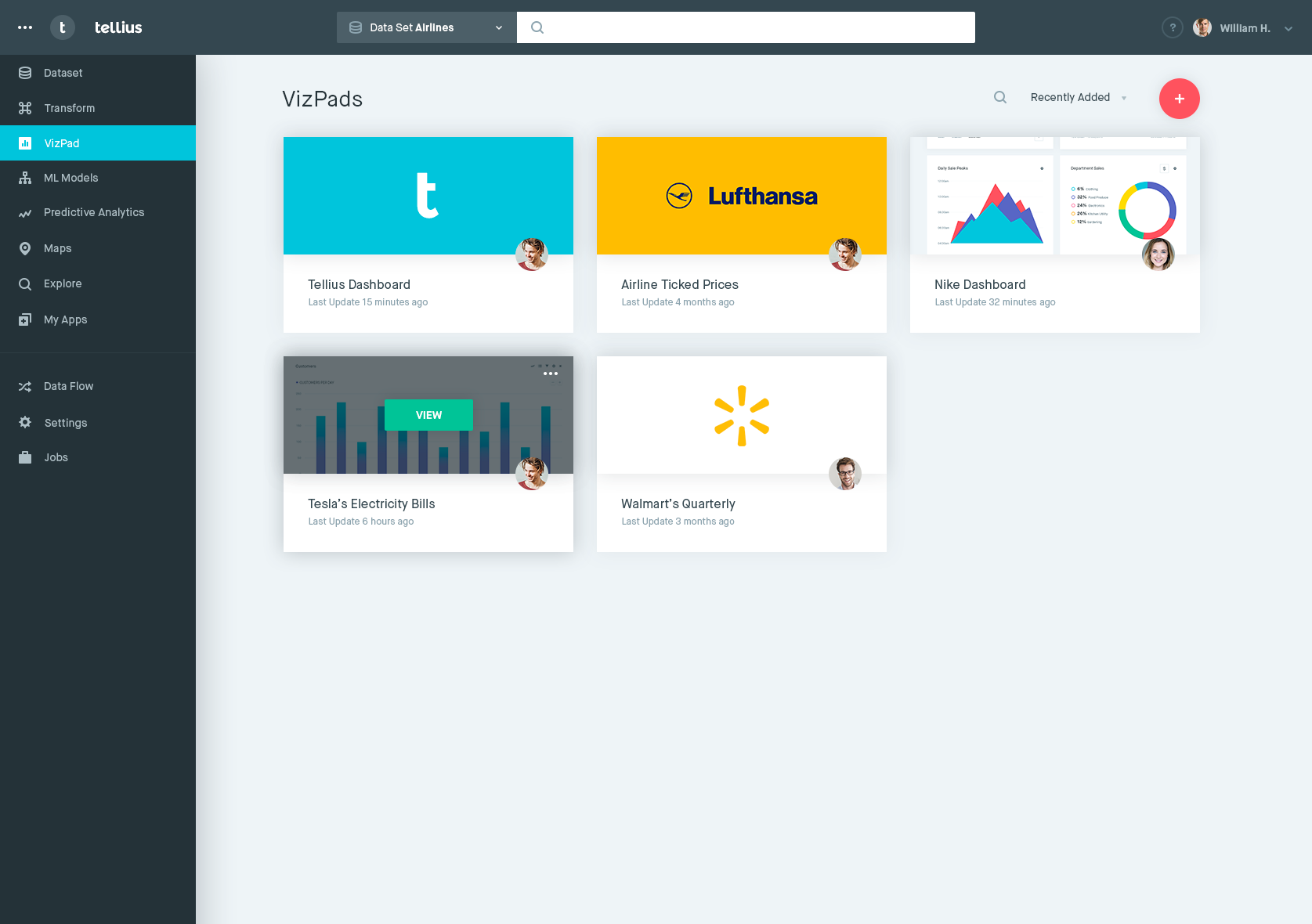
Task: Open the Tellius Dashboard title link
Action: click(359, 285)
